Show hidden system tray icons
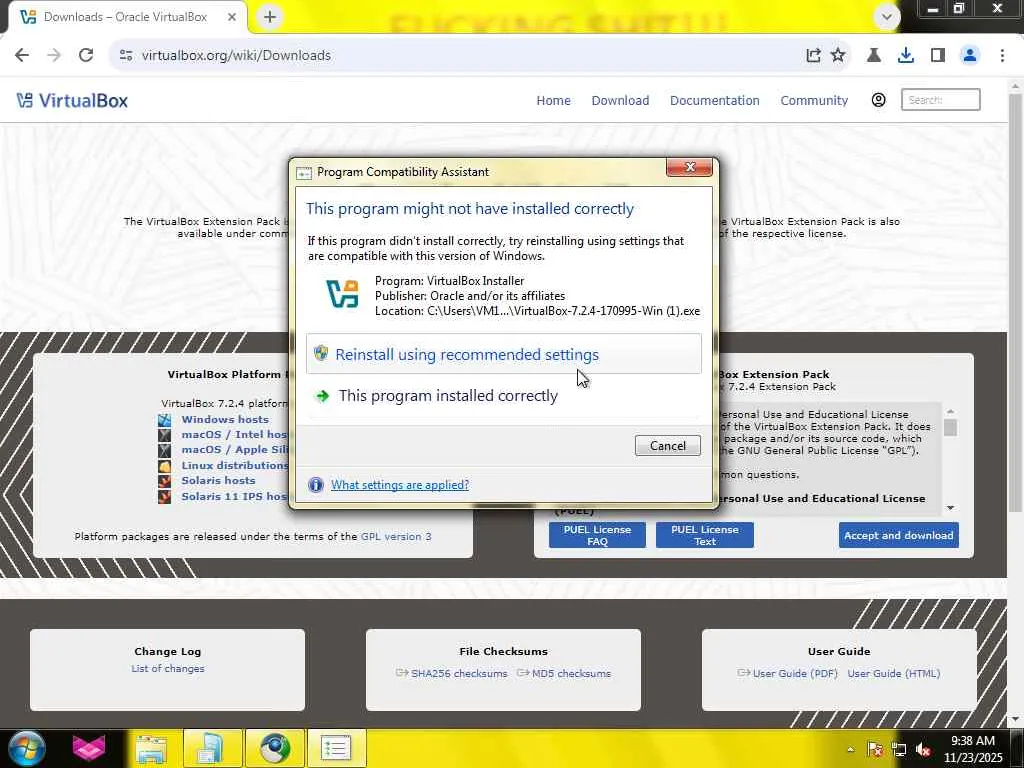Image resolution: width=1024 pixels, height=768 pixels. click(850, 749)
